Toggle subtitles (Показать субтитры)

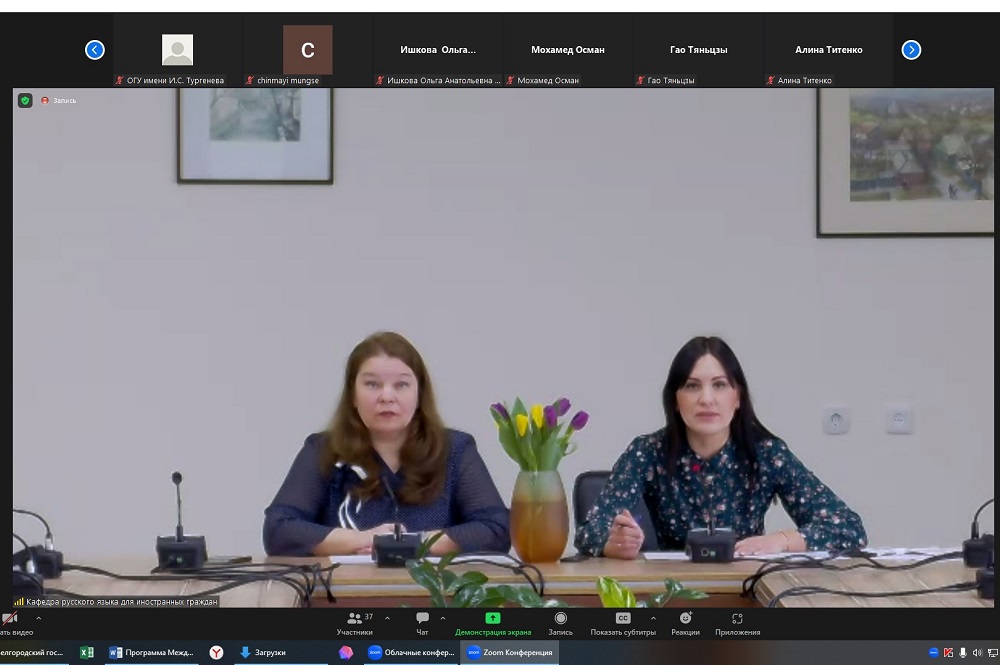click(x=623, y=623)
